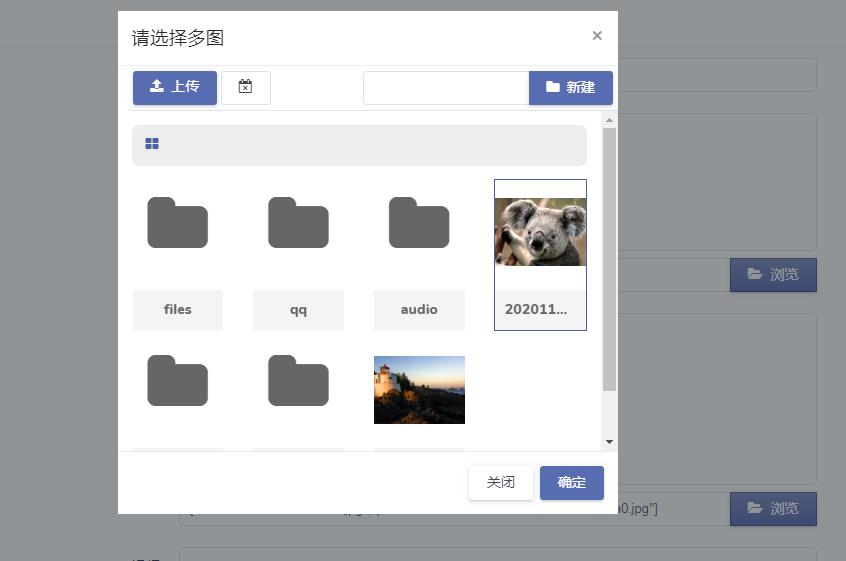Click the 关闭 close button
The width and height of the screenshot is (846, 561).
coord(501,482)
